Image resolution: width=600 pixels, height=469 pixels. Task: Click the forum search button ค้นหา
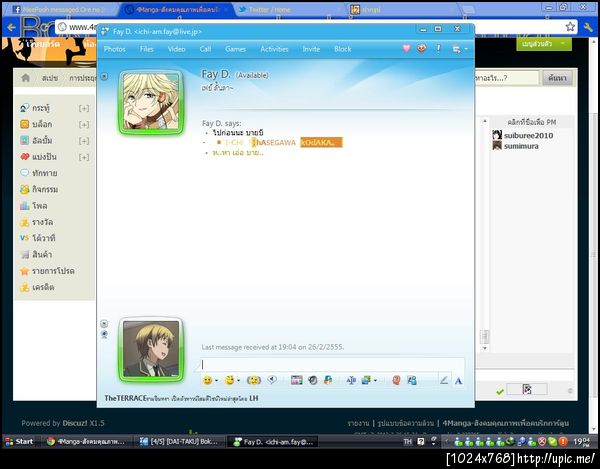pyautogui.click(x=557, y=78)
